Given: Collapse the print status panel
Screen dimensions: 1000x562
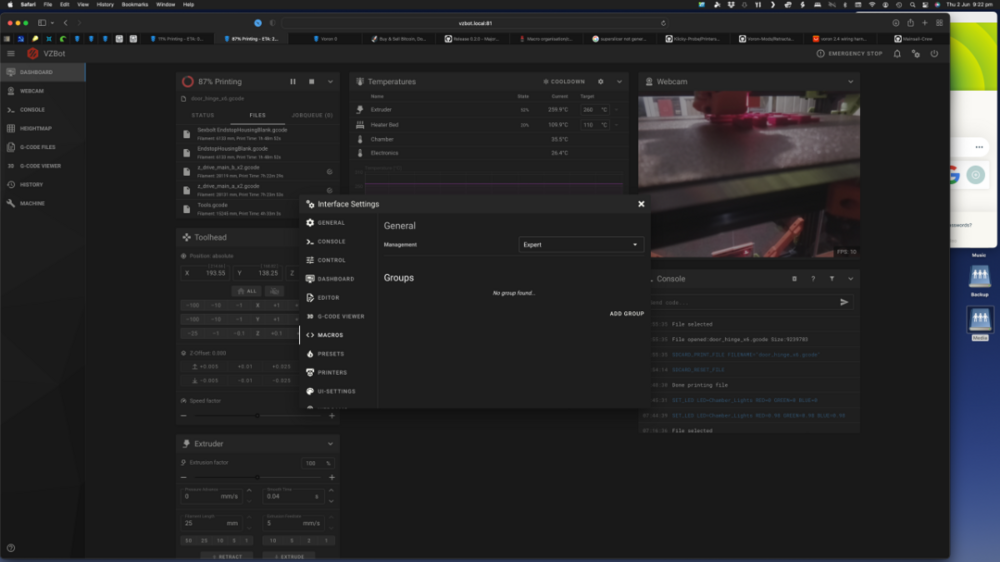Looking at the screenshot, I should [330, 82].
